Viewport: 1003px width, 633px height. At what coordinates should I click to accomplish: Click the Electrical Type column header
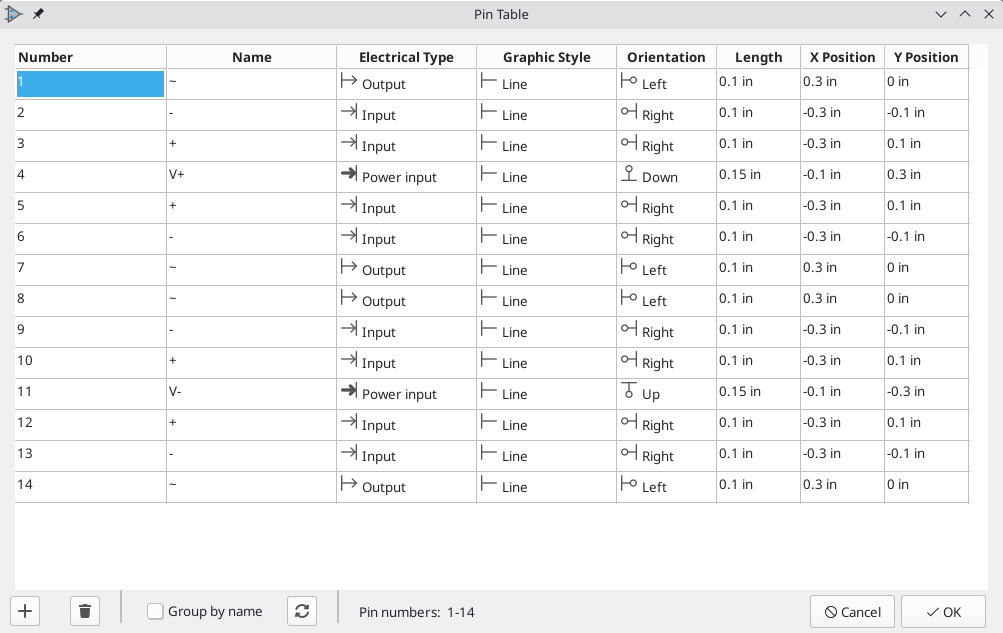[406, 57]
